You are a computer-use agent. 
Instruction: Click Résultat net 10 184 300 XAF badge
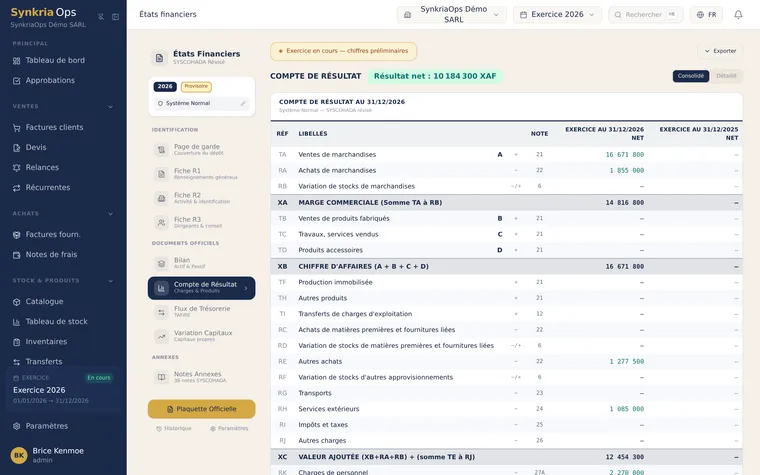[435, 76]
